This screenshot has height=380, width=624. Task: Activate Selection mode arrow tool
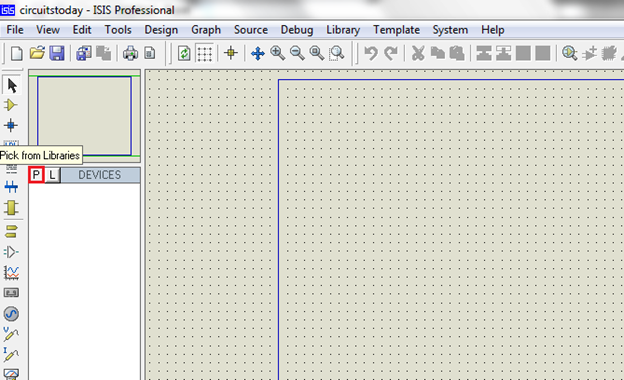[12, 85]
